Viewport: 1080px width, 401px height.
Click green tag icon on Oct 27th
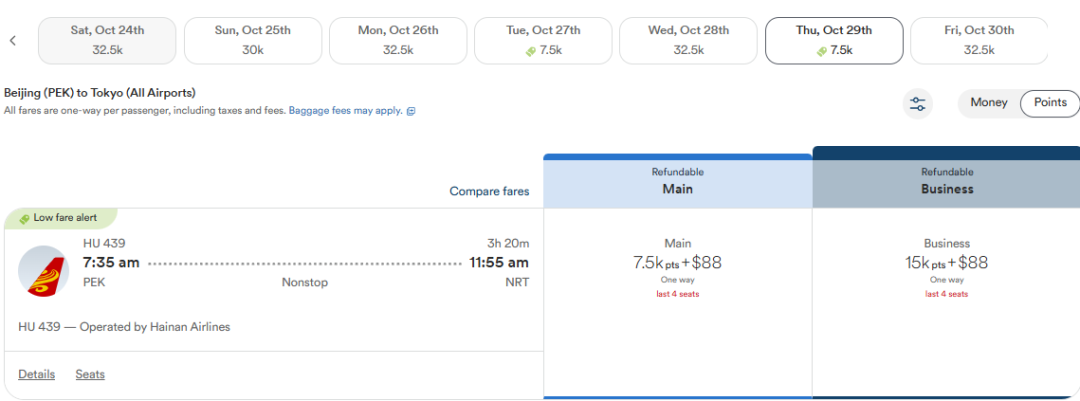pos(530,51)
